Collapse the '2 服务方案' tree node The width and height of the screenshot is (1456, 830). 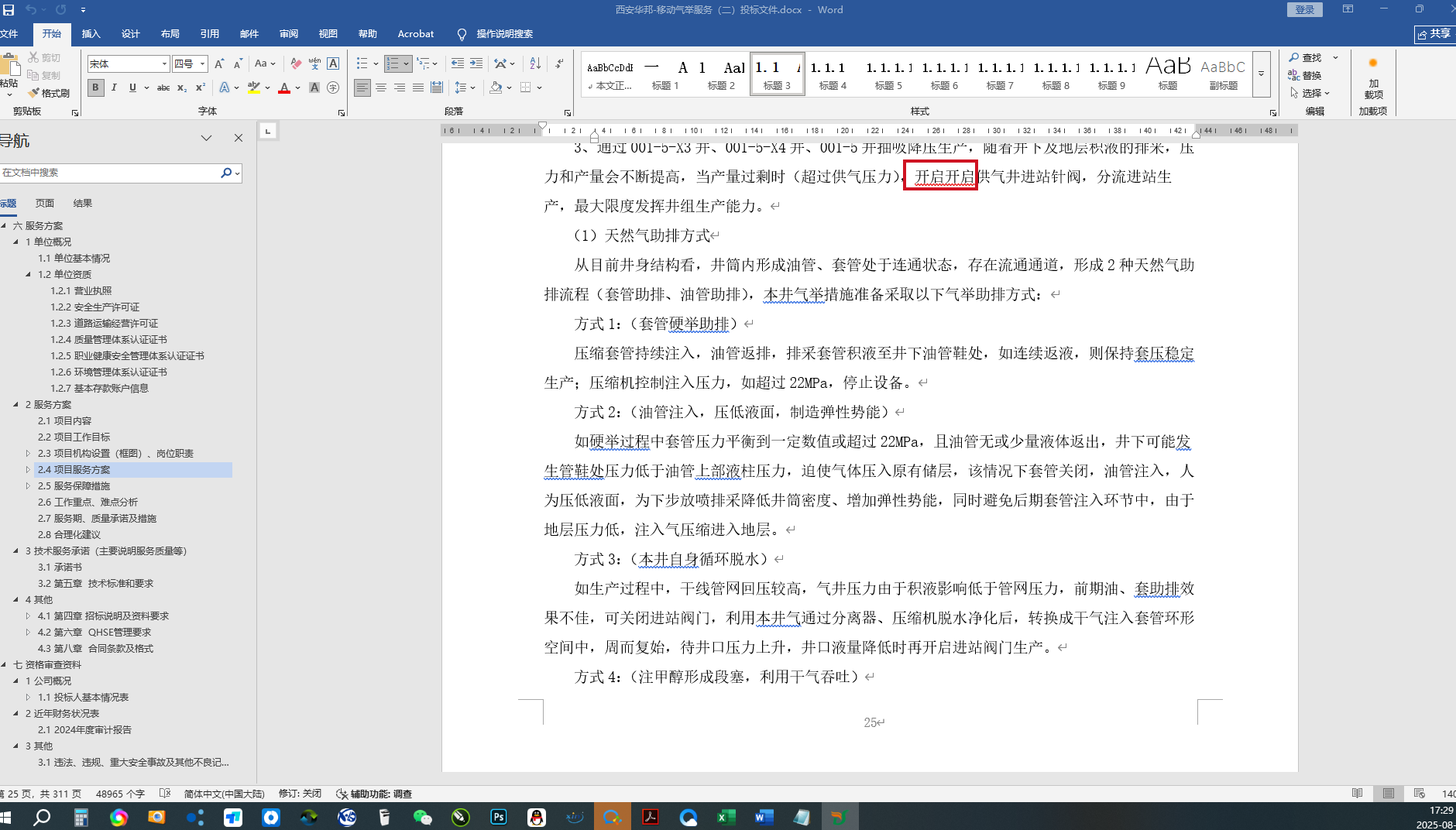(15, 404)
